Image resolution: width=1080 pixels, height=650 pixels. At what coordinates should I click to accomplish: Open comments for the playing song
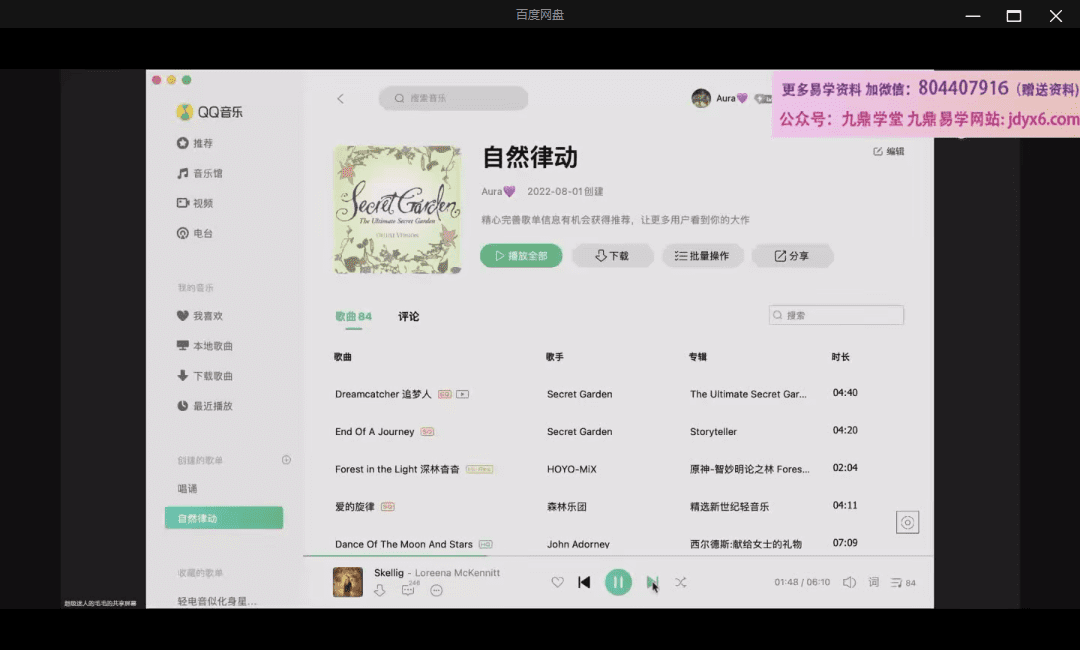click(408, 591)
